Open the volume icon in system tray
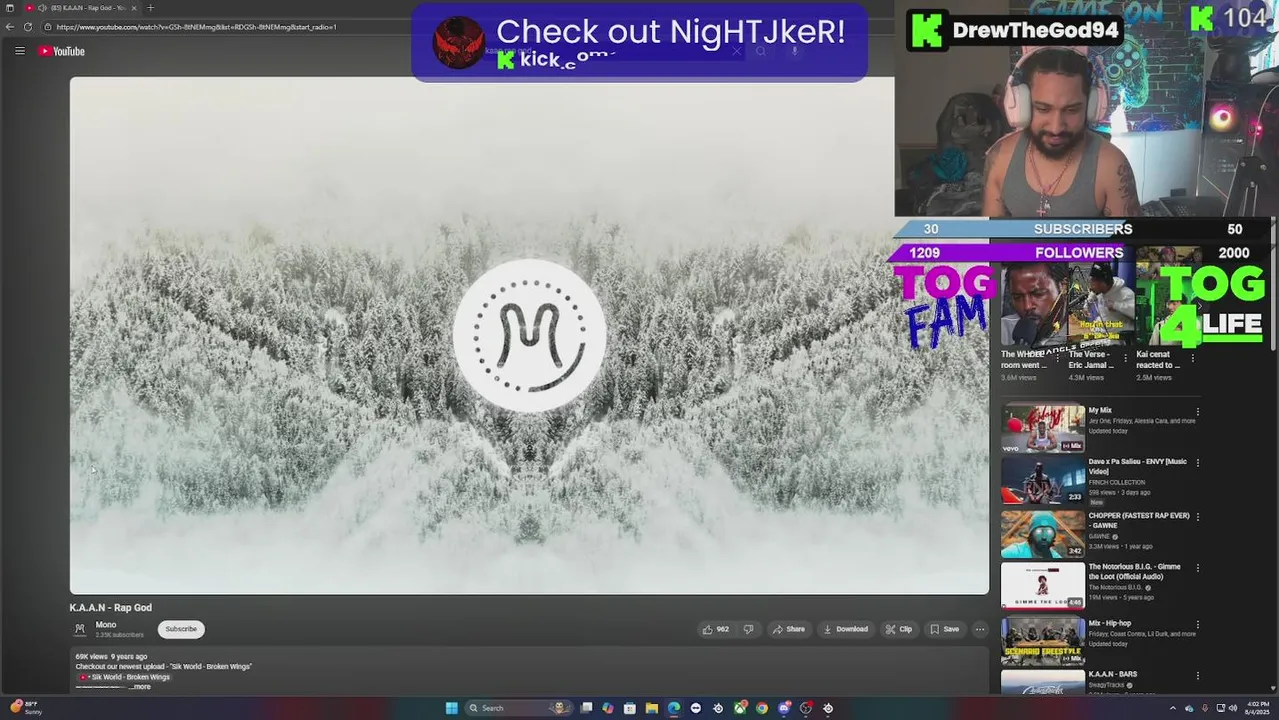 [x=1233, y=708]
